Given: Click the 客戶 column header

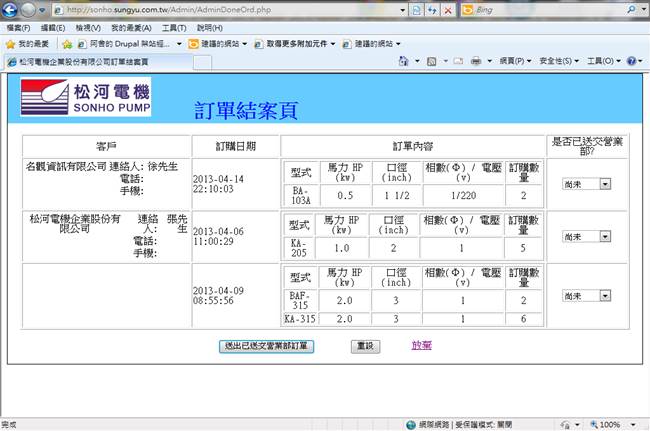Looking at the screenshot, I should pyautogui.click(x=106, y=146).
